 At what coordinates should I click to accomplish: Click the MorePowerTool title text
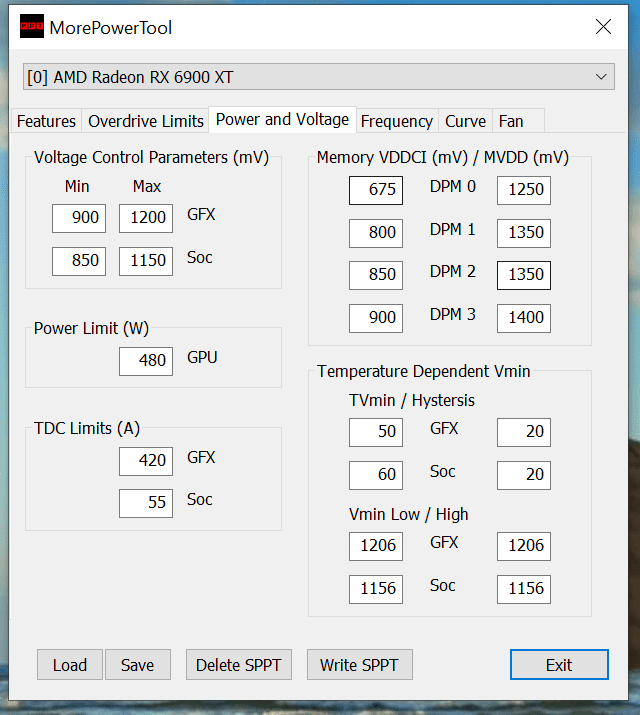click(x=111, y=28)
